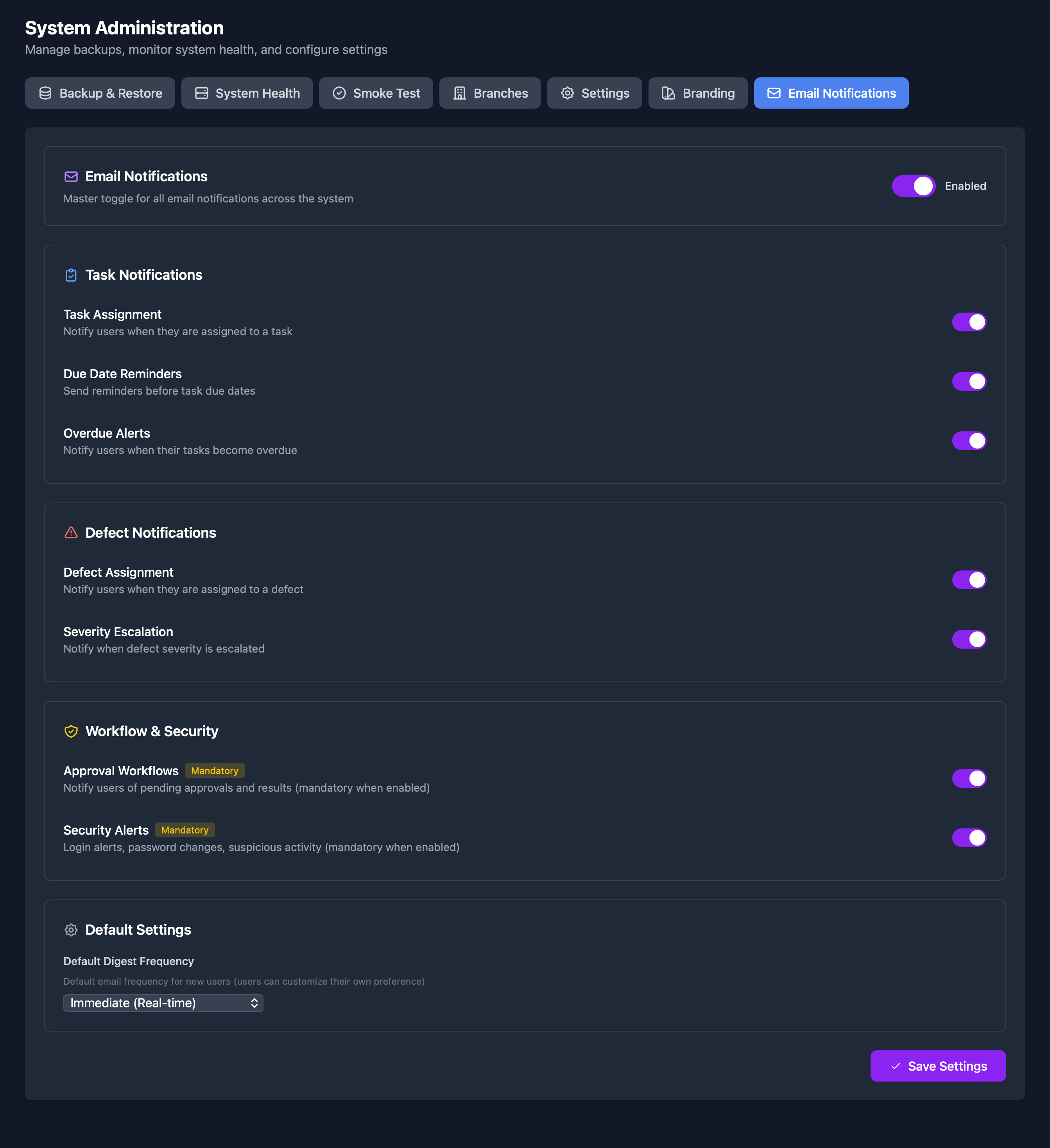Screen dimensions: 1050x1148
Task: Switch to the System Health tab
Action: click(x=247, y=93)
